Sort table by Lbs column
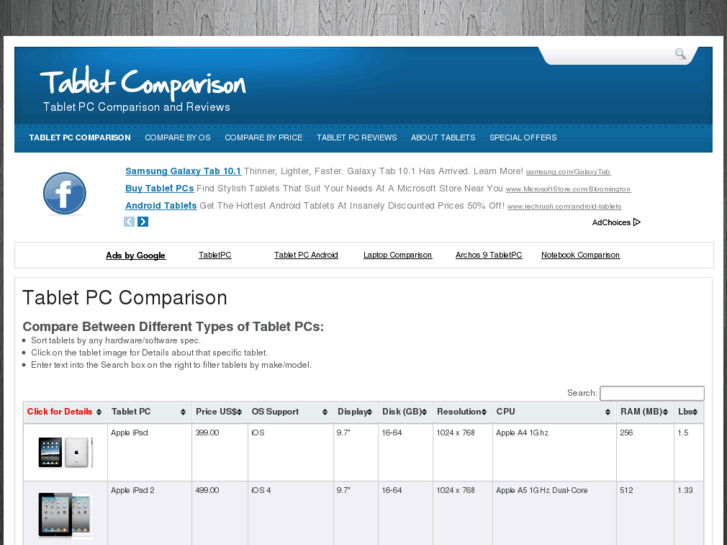 click(x=689, y=412)
